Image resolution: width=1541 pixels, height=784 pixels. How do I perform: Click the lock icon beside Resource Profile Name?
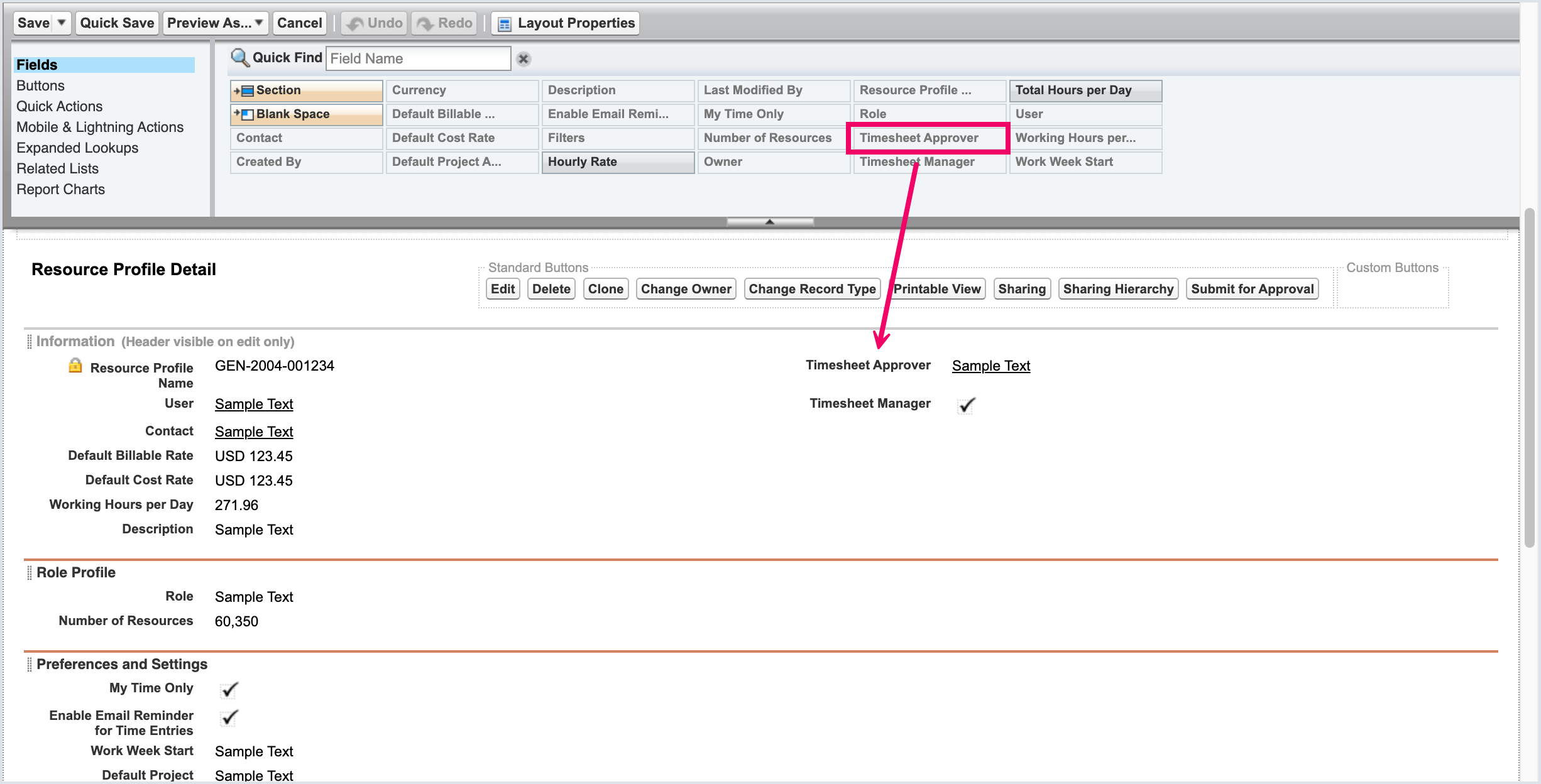tap(75, 366)
